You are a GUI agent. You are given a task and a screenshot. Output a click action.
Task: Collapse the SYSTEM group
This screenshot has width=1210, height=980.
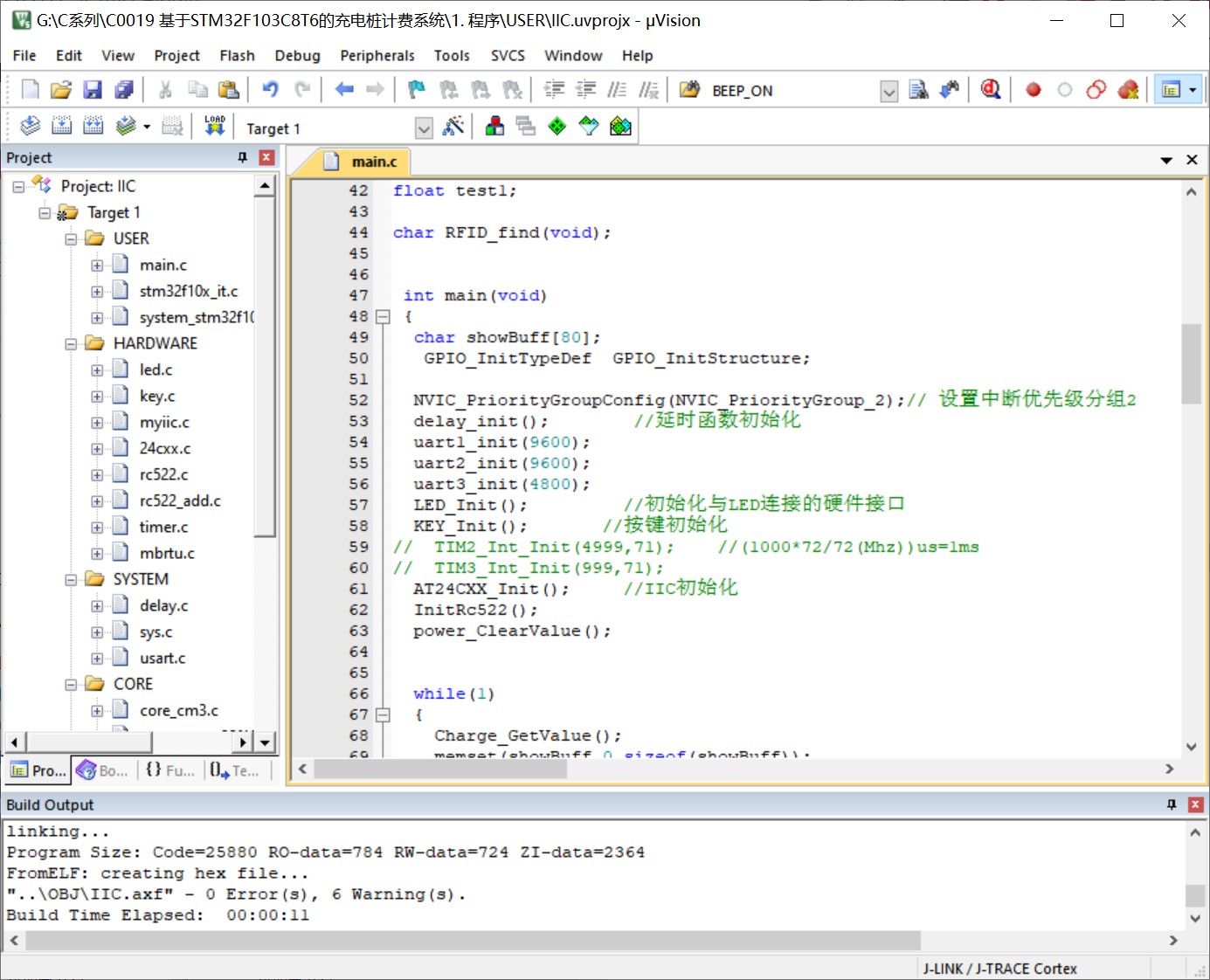tap(72, 580)
